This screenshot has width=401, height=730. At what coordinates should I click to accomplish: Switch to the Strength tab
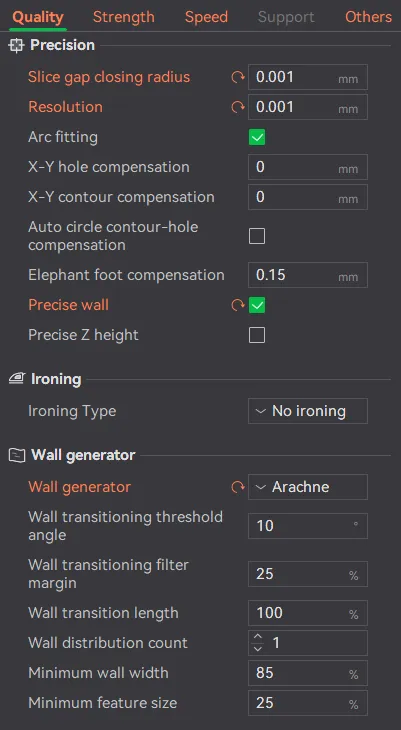tap(123, 17)
